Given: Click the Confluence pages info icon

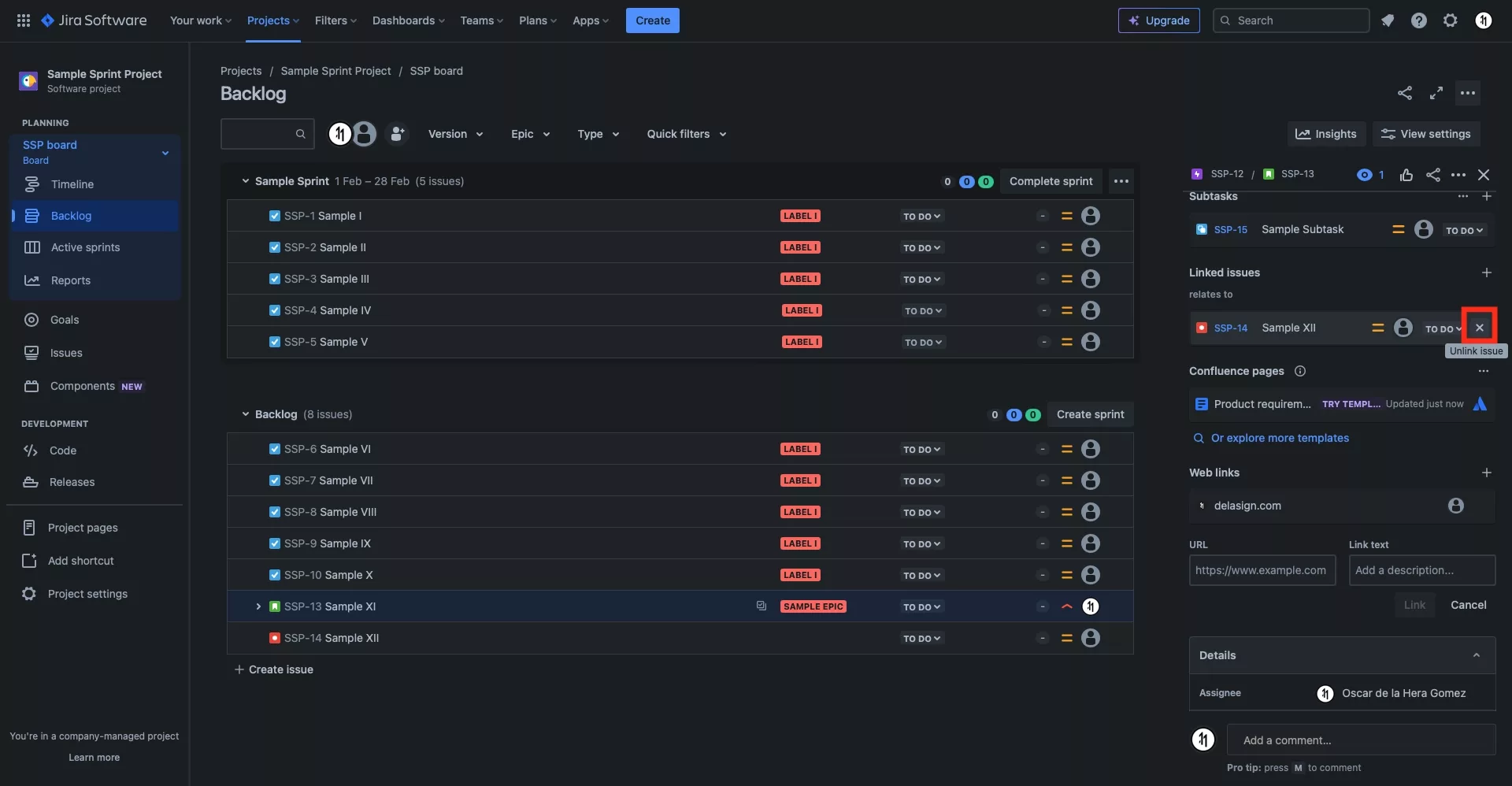Looking at the screenshot, I should coord(1300,371).
